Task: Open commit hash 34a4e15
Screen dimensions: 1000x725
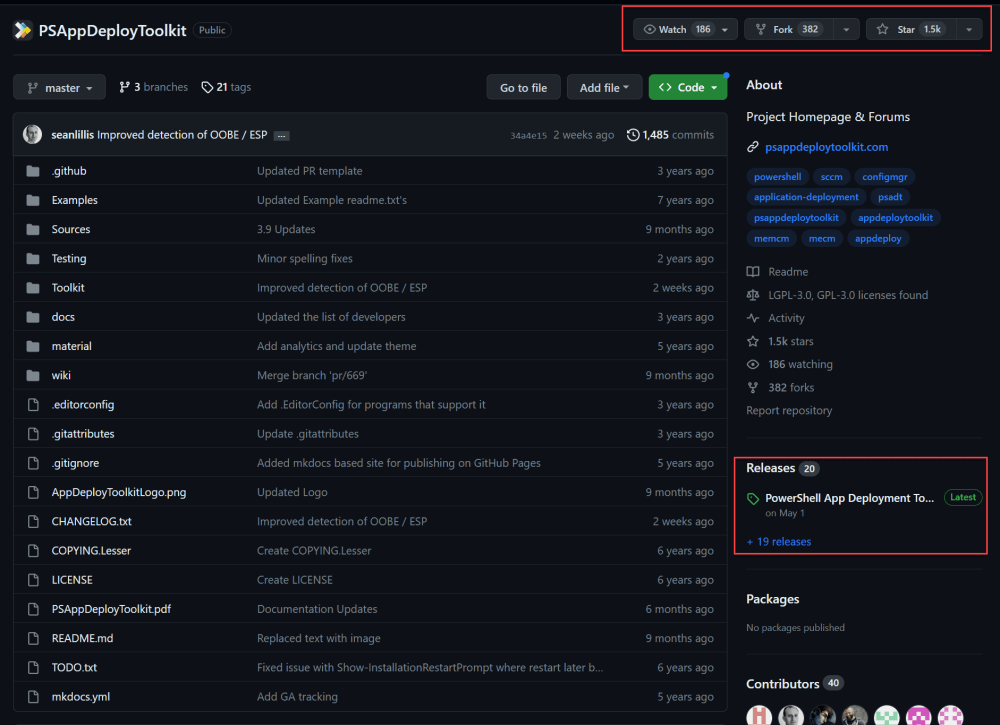Action: pos(528,136)
